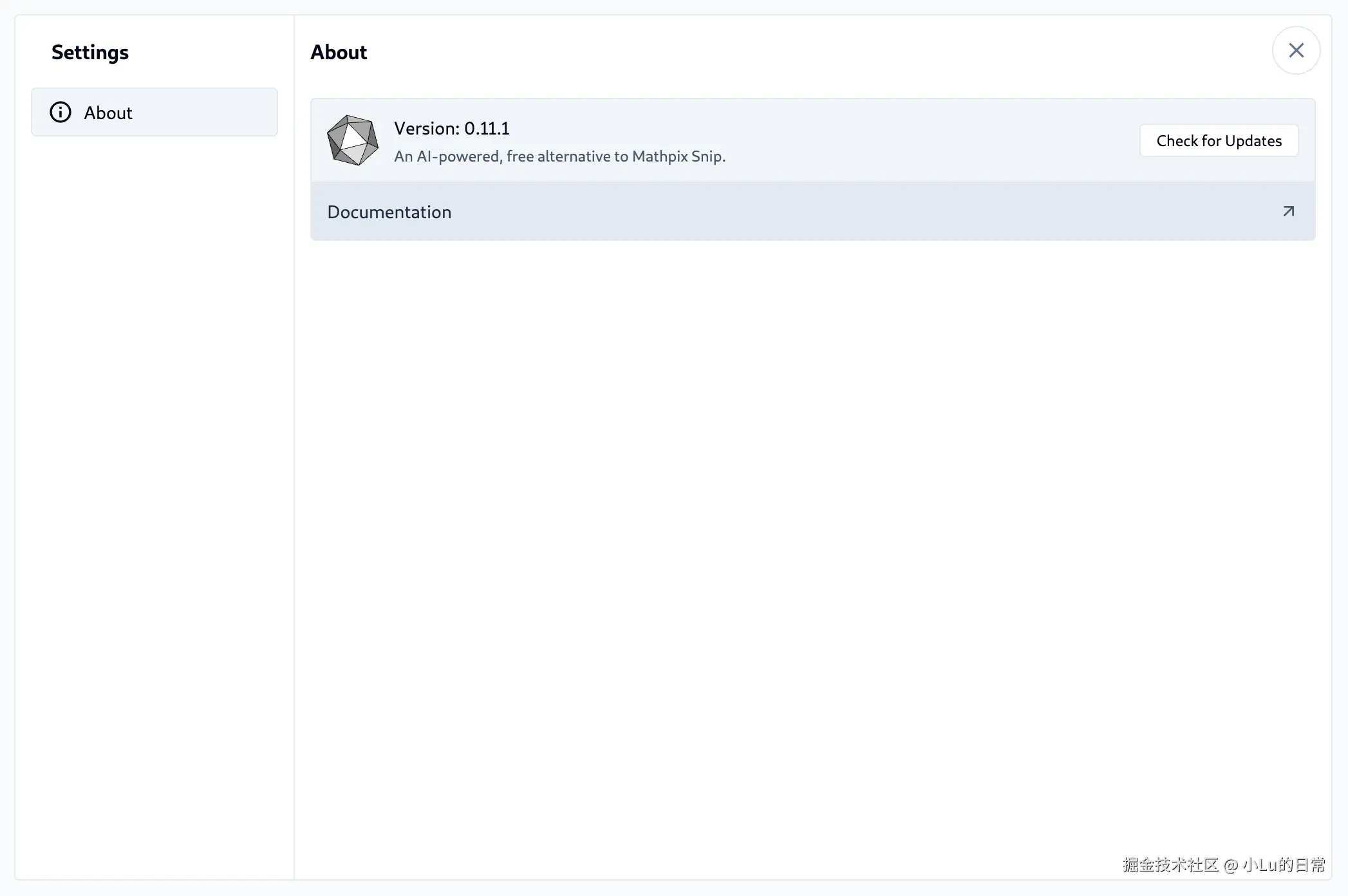
Task: Click the version number 0.11.1
Action: coord(487,129)
